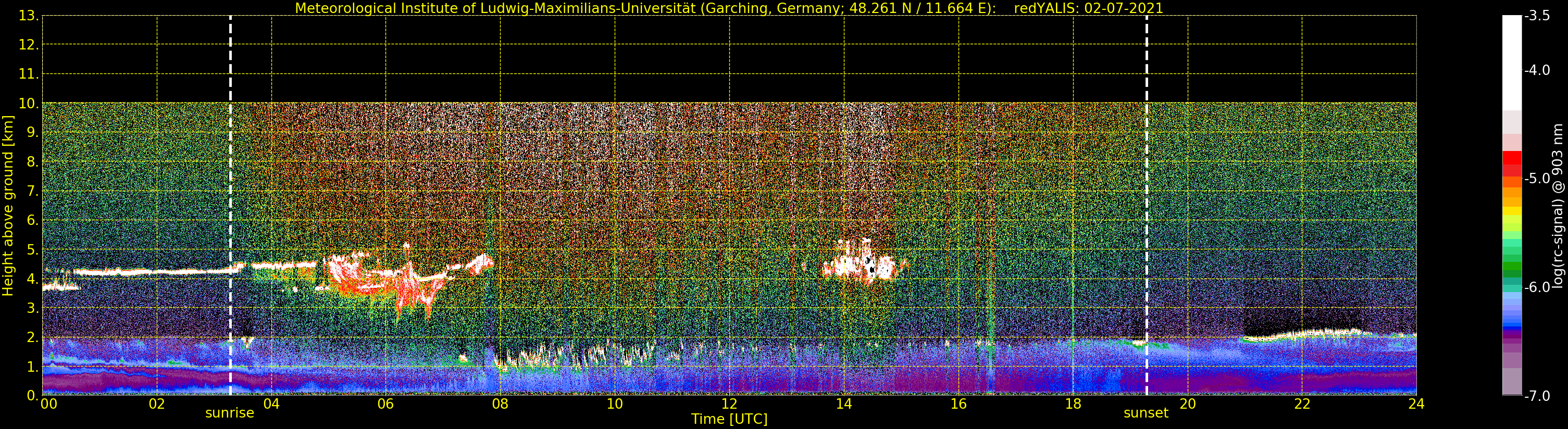Viewport: 1568px width, 429px height.
Task: Click the 5. tick on the height axis
Action: (x=32, y=249)
